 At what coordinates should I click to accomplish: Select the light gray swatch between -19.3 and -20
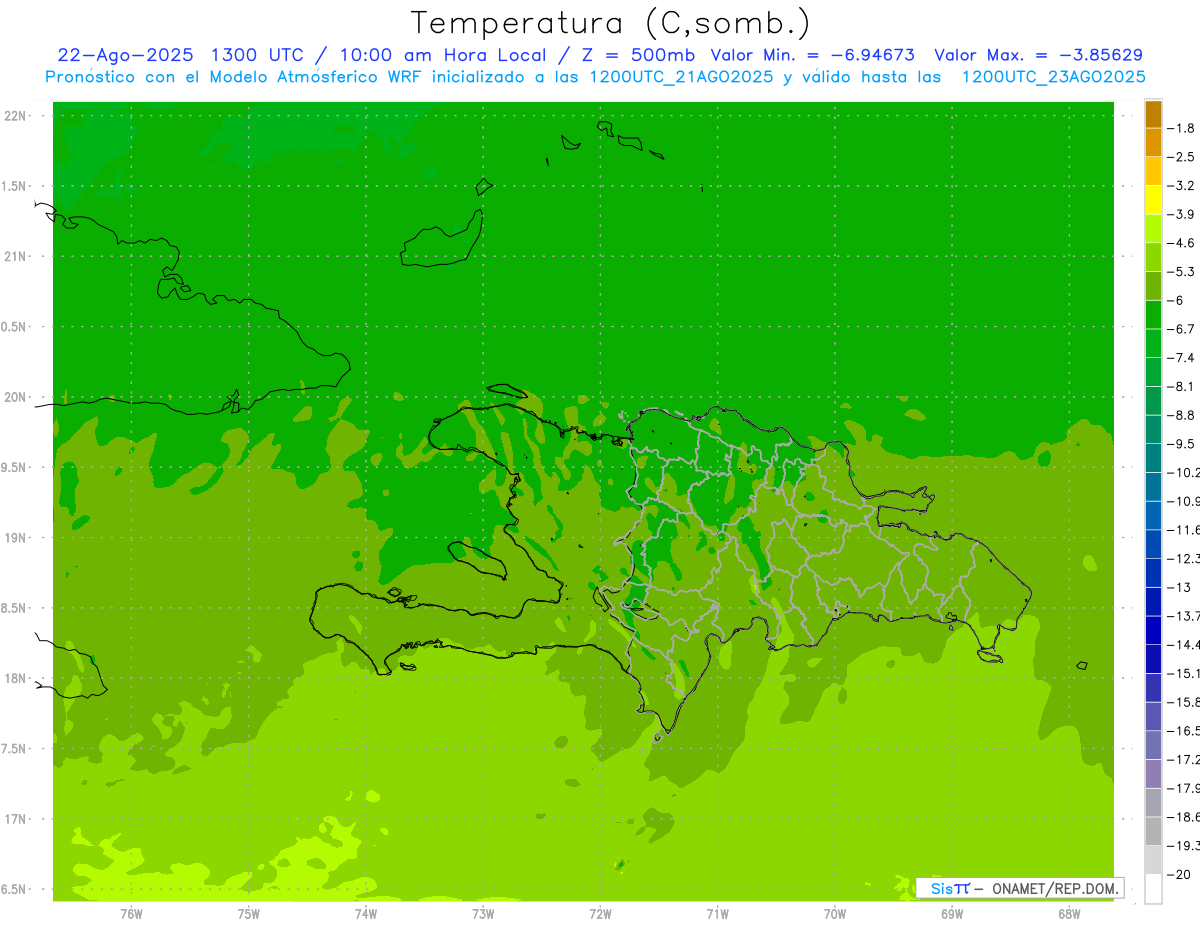[x=1154, y=860]
